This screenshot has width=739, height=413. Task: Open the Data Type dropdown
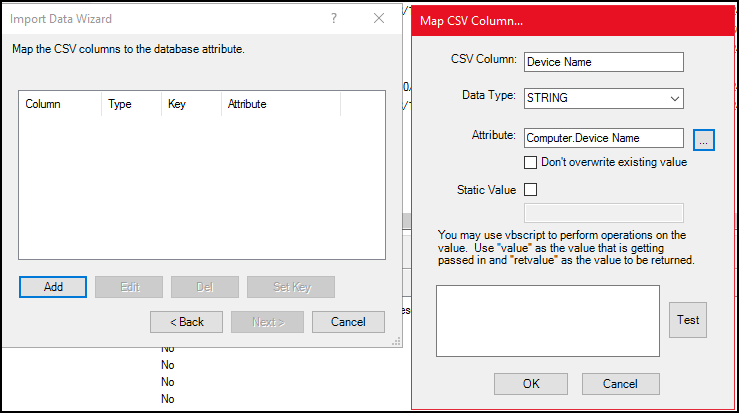pos(603,98)
